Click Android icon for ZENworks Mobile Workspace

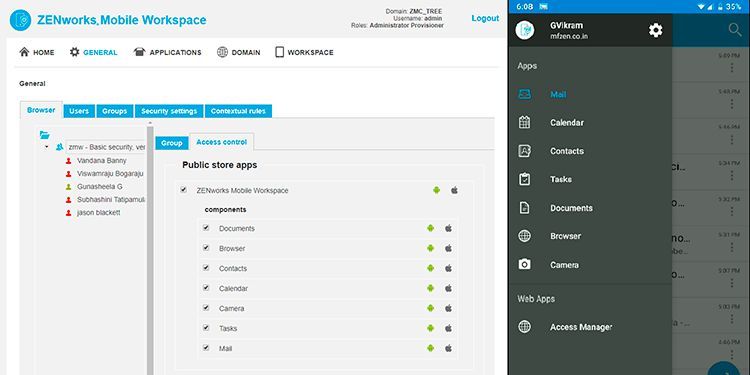pos(436,190)
